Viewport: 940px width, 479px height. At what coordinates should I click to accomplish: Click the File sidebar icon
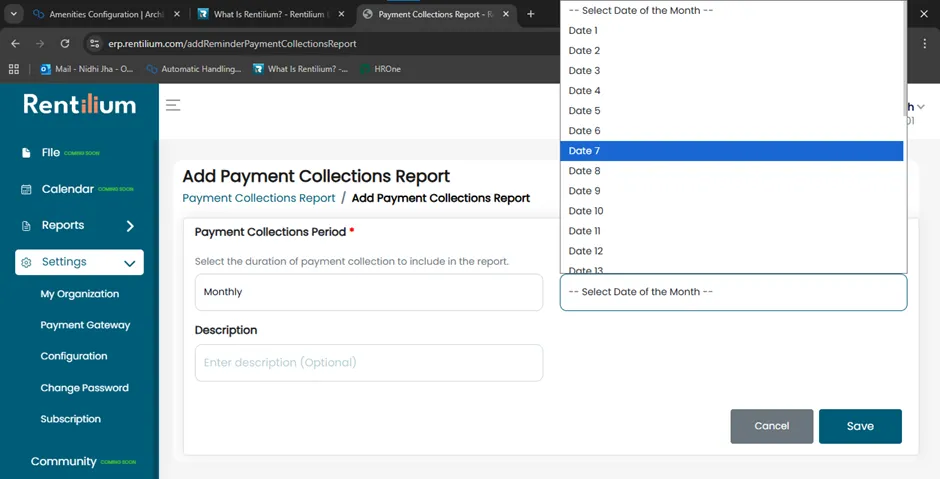pyautogui.click(x=26, y=153)
